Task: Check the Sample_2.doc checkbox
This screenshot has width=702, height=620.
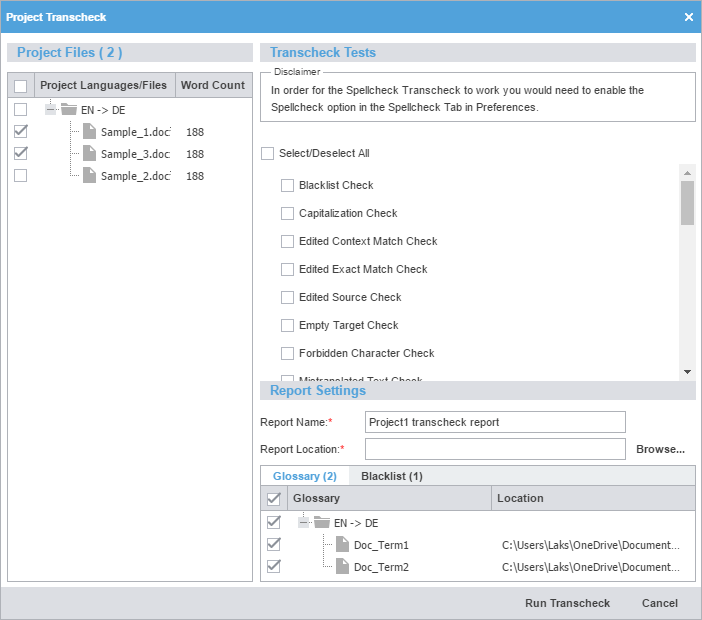Action: click(x=21, y=175)
